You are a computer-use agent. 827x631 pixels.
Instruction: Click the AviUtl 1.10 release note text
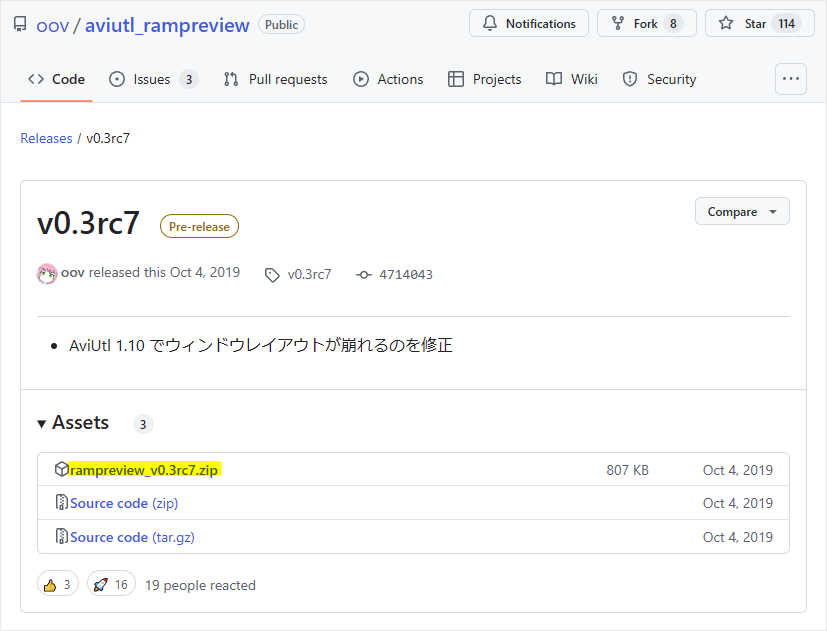(261, 345)
